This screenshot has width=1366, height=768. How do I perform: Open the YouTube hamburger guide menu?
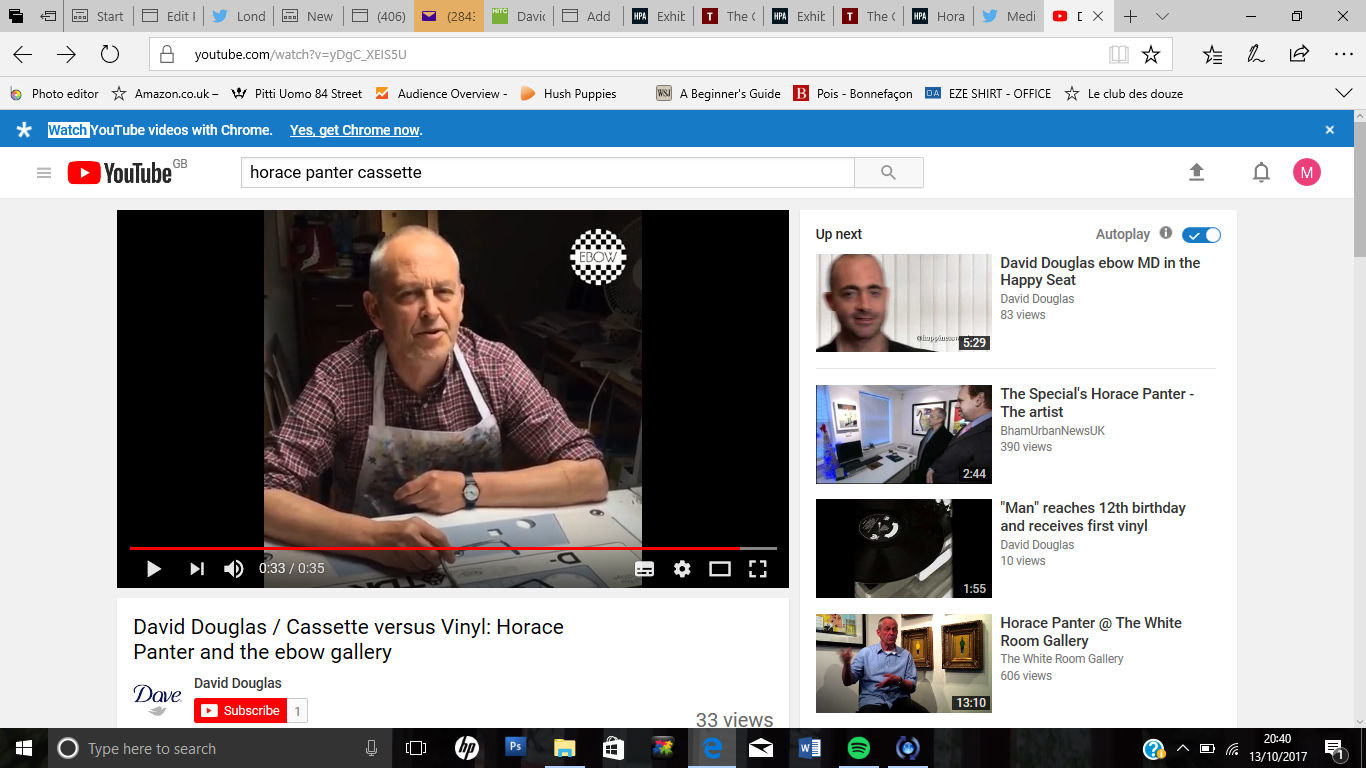(x=44, y=172)
